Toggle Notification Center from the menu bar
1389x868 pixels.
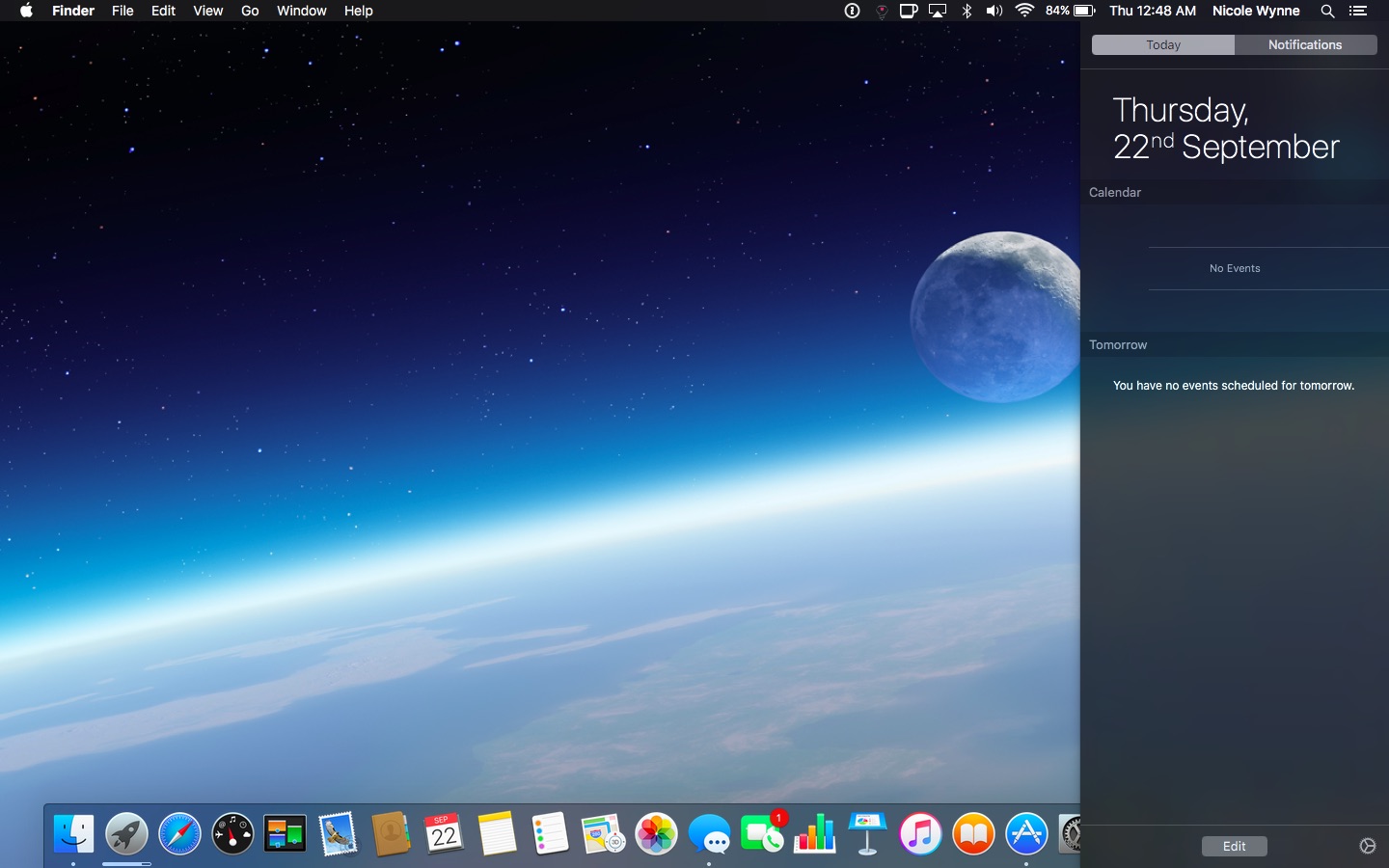click(x=1358, y=11)
